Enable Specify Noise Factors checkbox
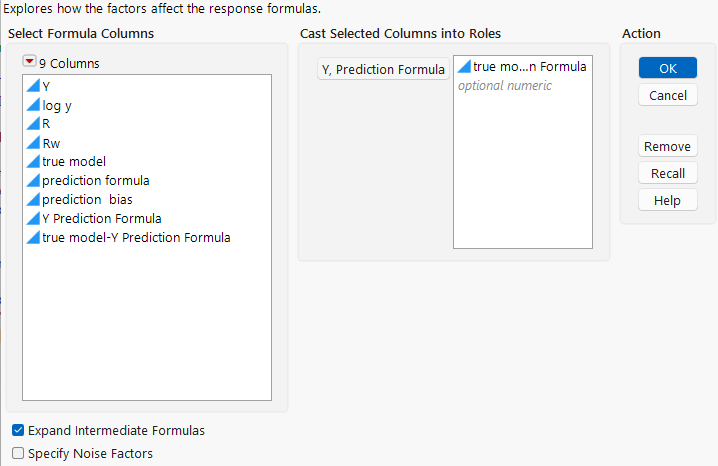This screenshot has width=718, height=466. click(18, 454)
